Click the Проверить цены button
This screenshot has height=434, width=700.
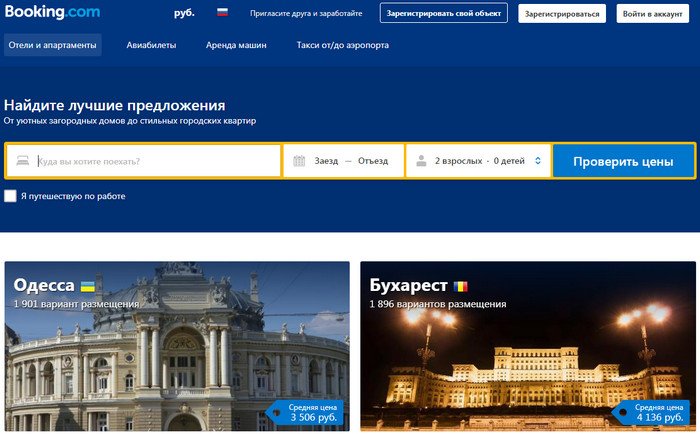[x=623, y=161]
